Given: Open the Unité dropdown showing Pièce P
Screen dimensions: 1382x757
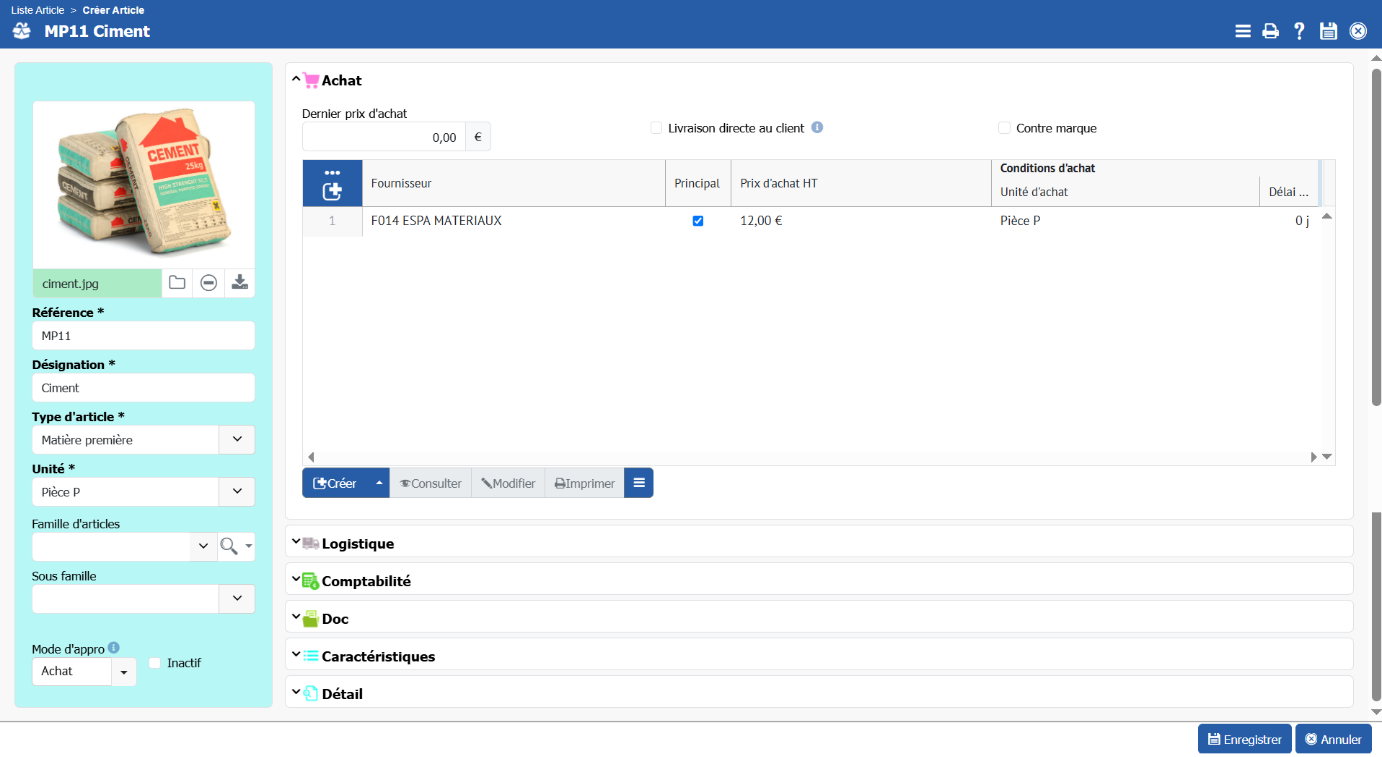Looking at the screenshot, I should coord(237,492).
